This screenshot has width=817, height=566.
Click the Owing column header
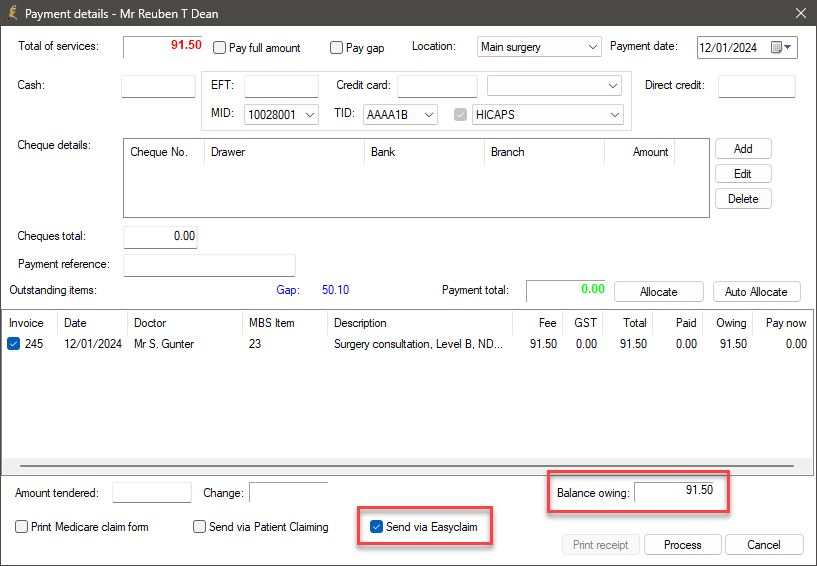[729, 323]
